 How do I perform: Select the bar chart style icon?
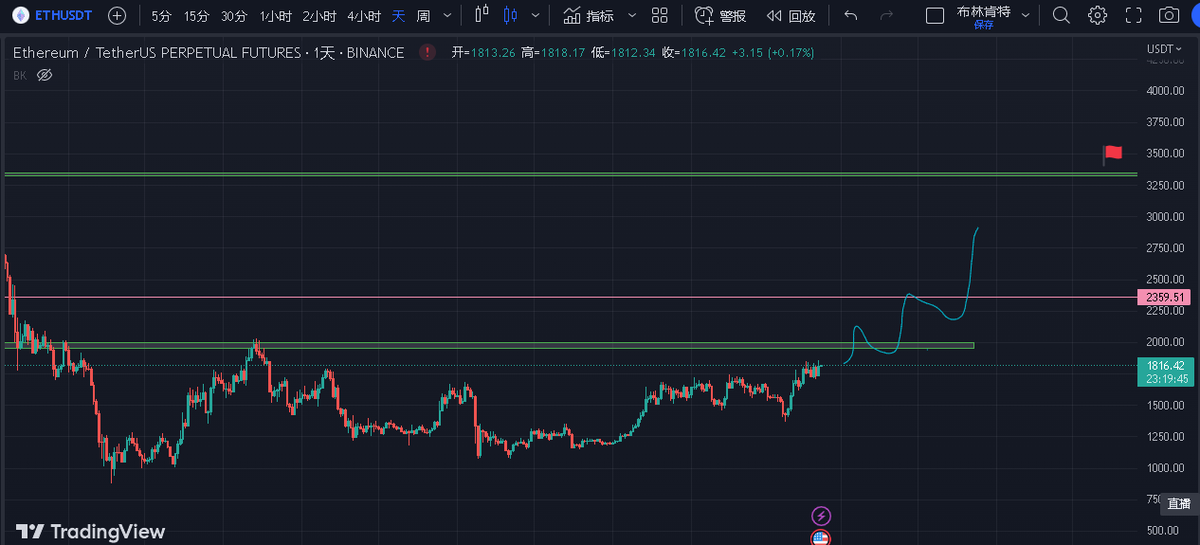pos(482,15)
